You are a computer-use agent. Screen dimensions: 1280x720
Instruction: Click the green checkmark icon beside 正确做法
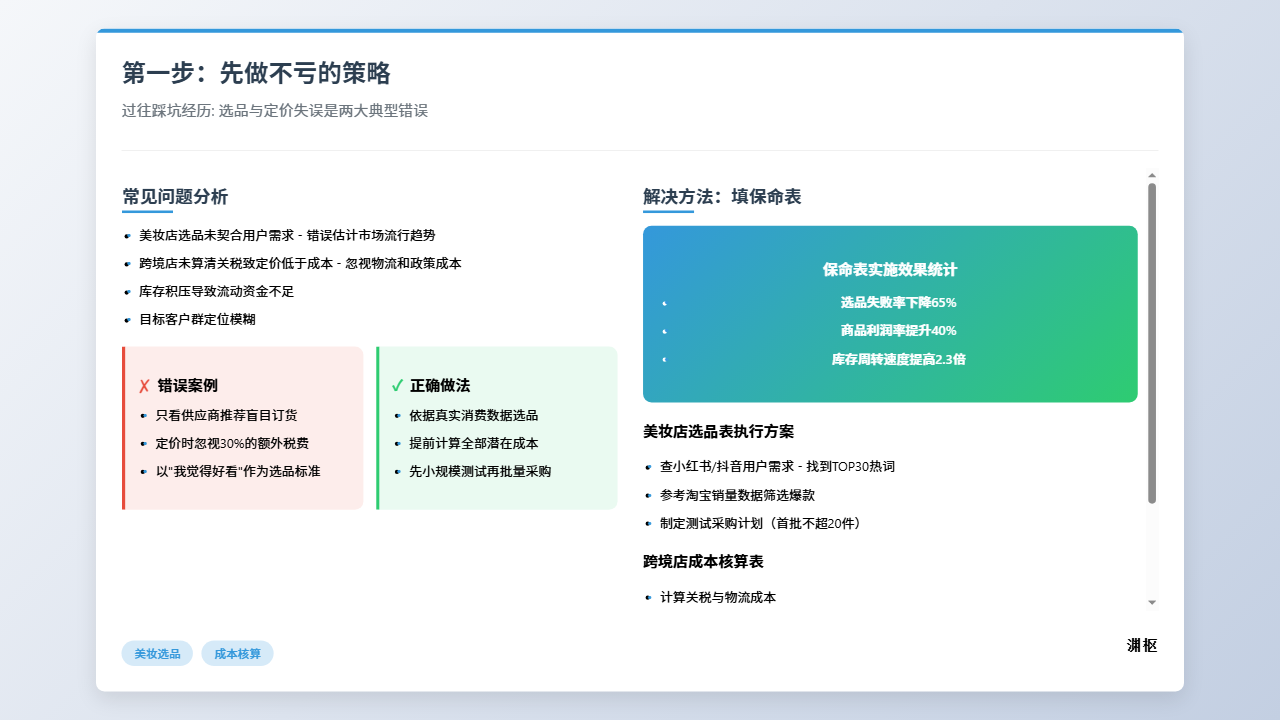(x=397, y=386)
